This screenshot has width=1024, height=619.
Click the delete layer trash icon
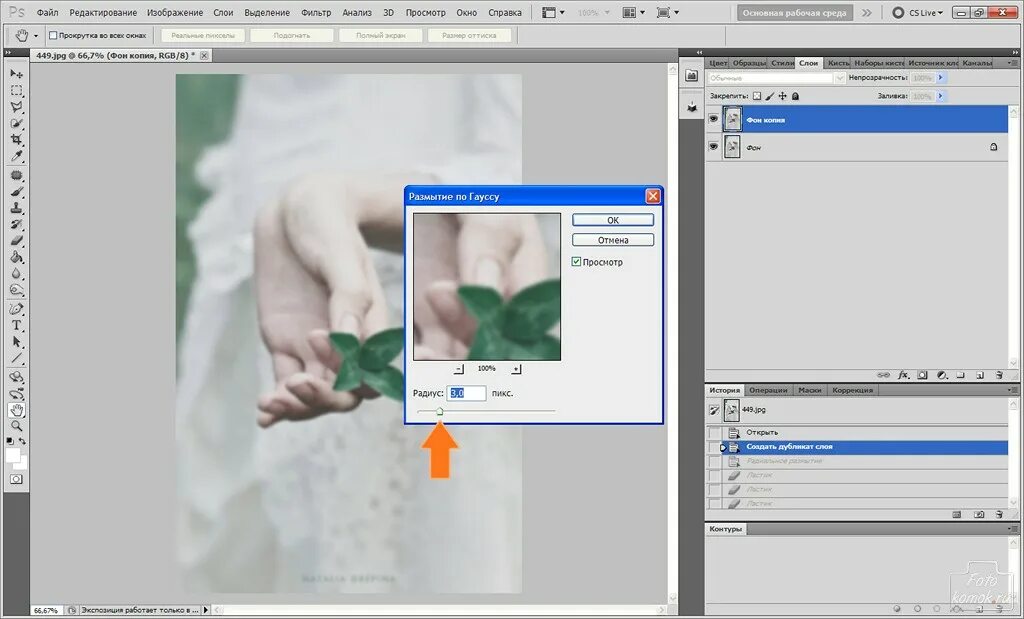click(x=999, y=375)
